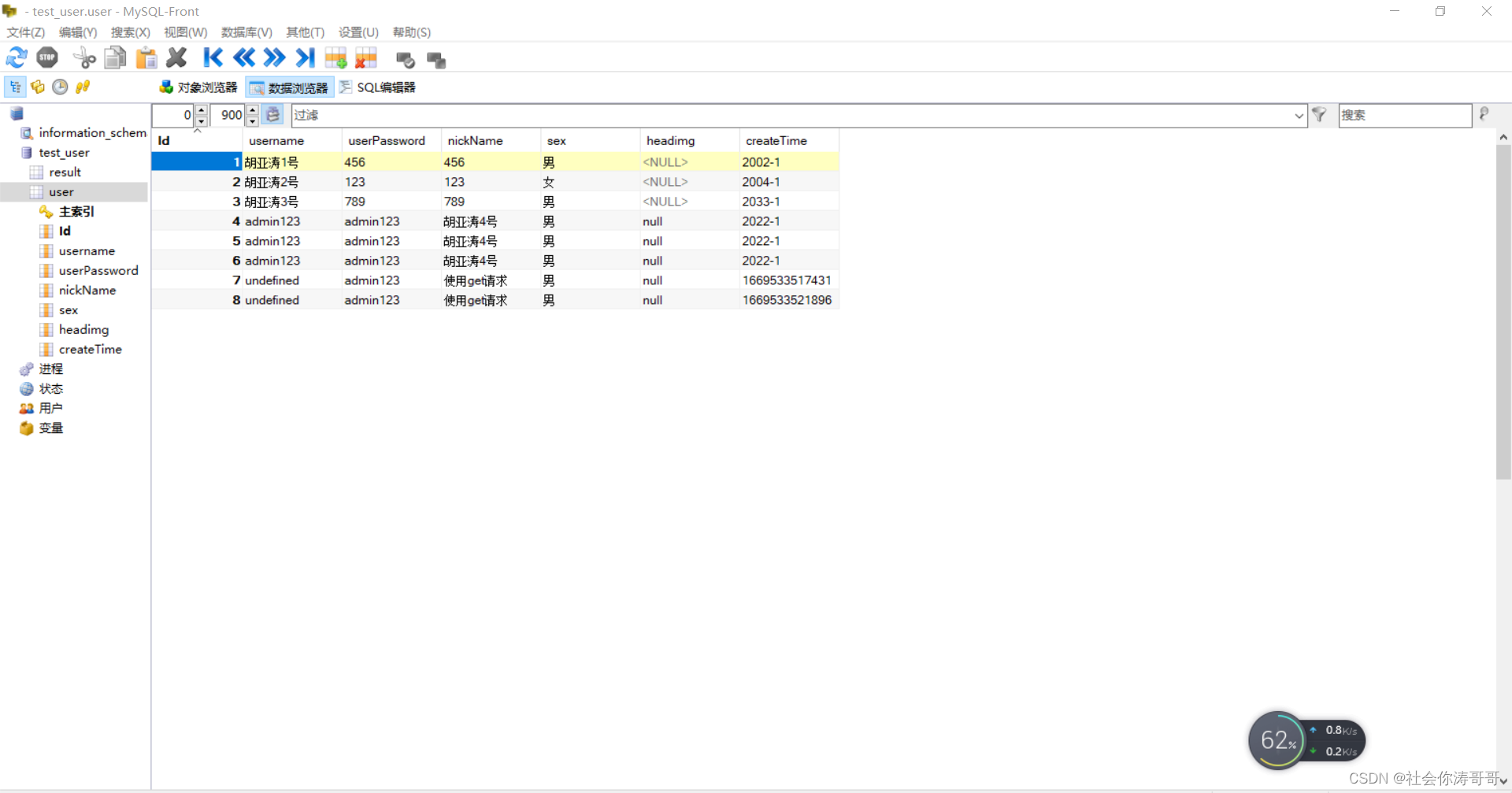1512x793 pixels.
Task: Select test_user database in tree
Action: point(64,153)
